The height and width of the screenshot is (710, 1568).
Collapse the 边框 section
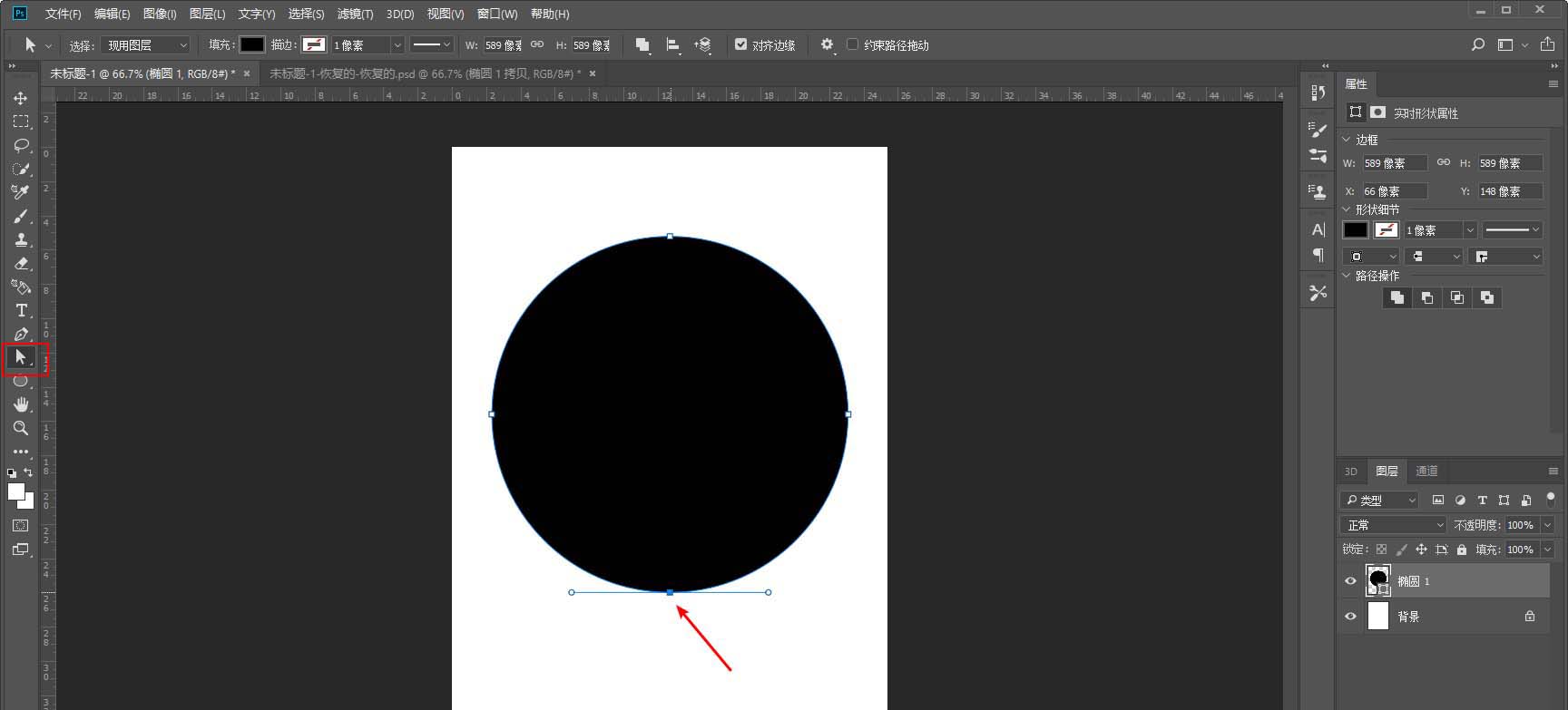coord(1347,140)
